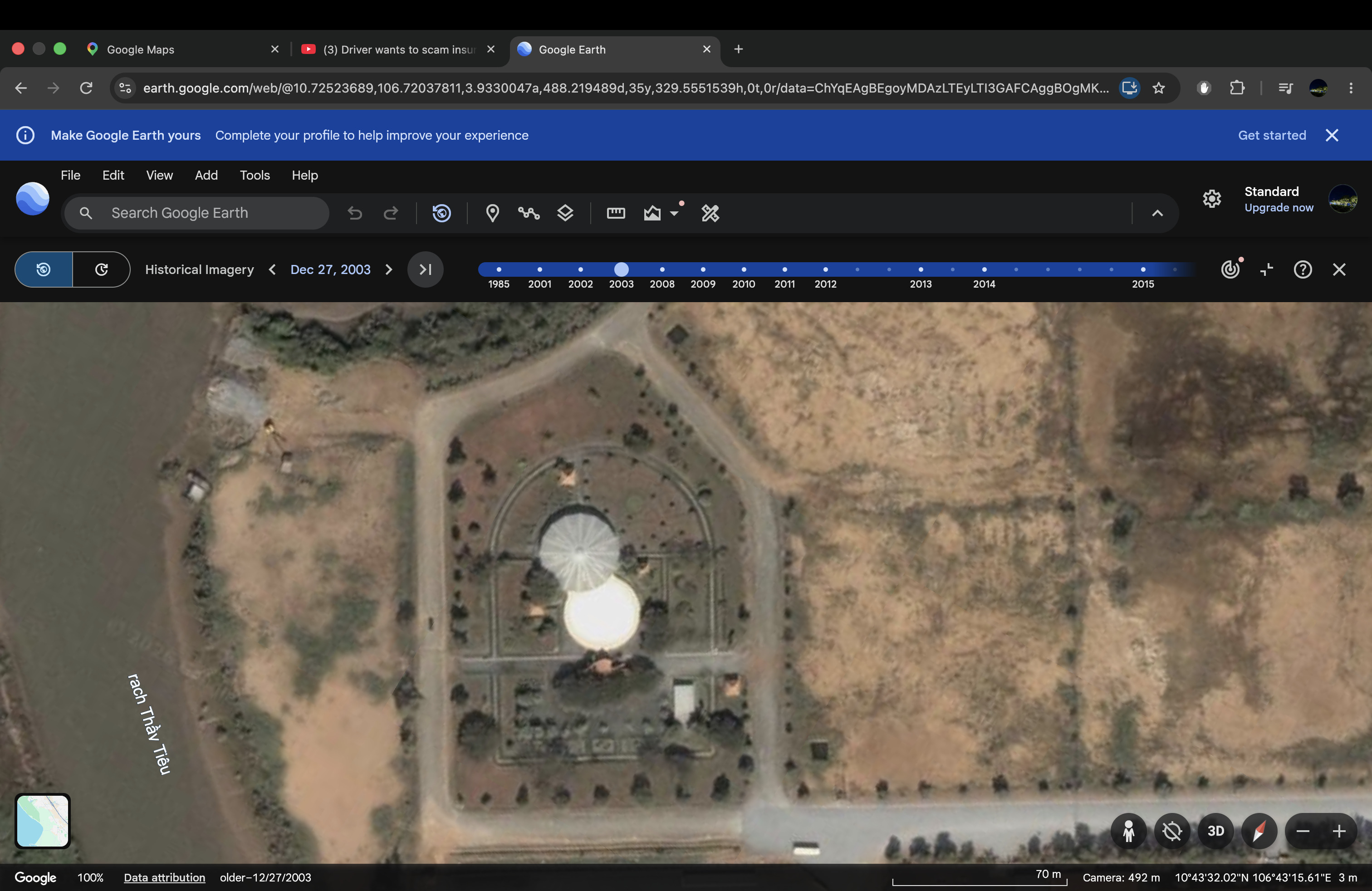Select the 2010 timeline point

click(744, 269)
